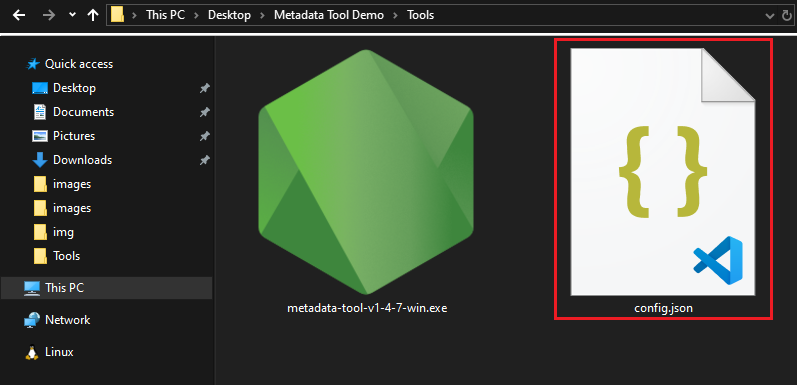
Task: Select 'Metadata Tool Demo' breadcrumb segment
Action: [329, 15]
